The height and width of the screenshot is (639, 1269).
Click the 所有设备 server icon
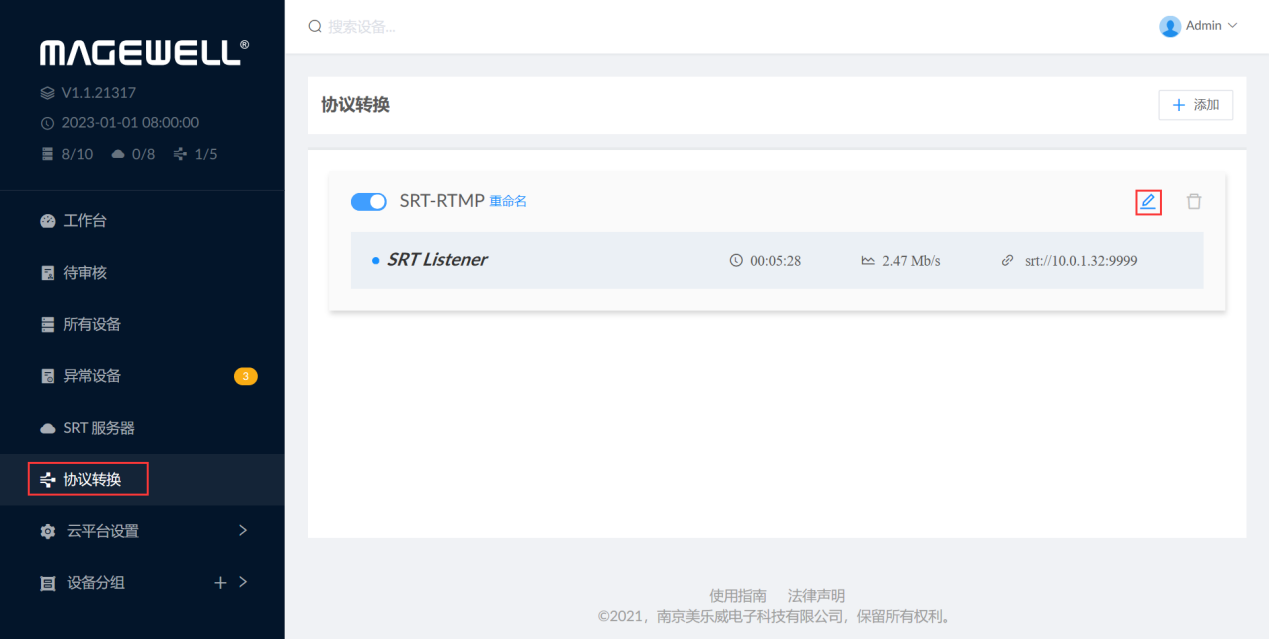tap(47, 325)
